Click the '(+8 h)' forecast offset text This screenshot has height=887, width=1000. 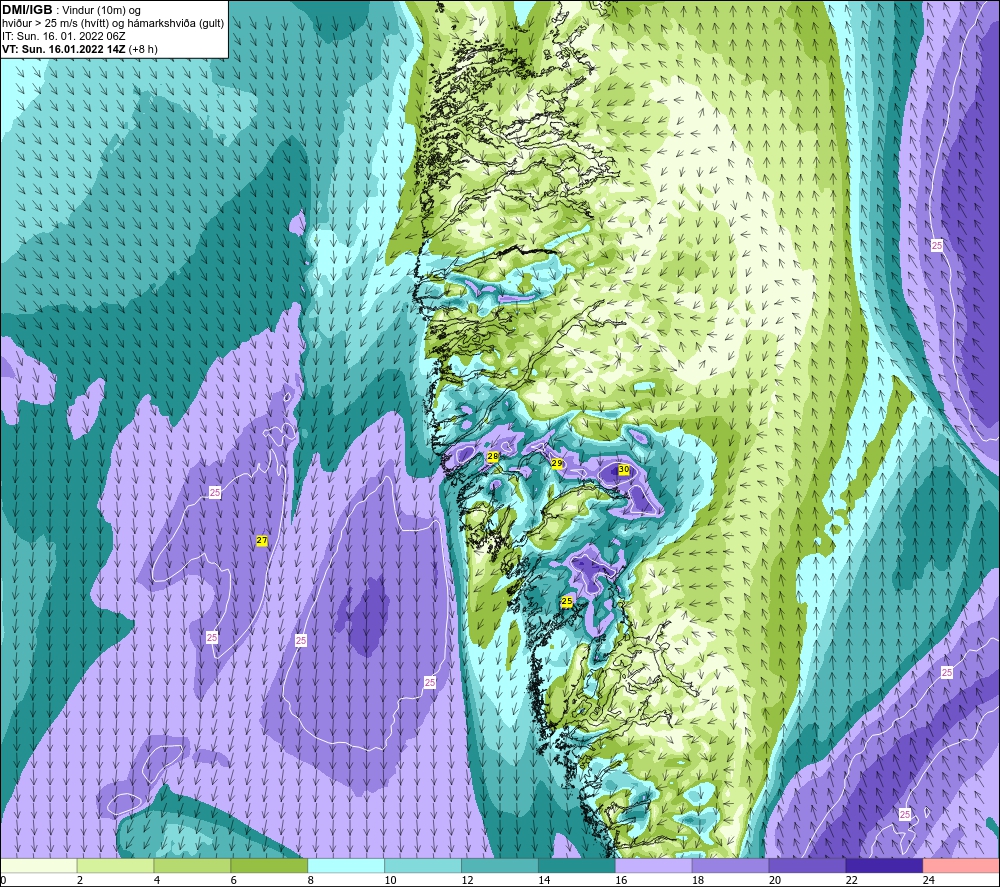pyautogui.click(x=143, y=49)
